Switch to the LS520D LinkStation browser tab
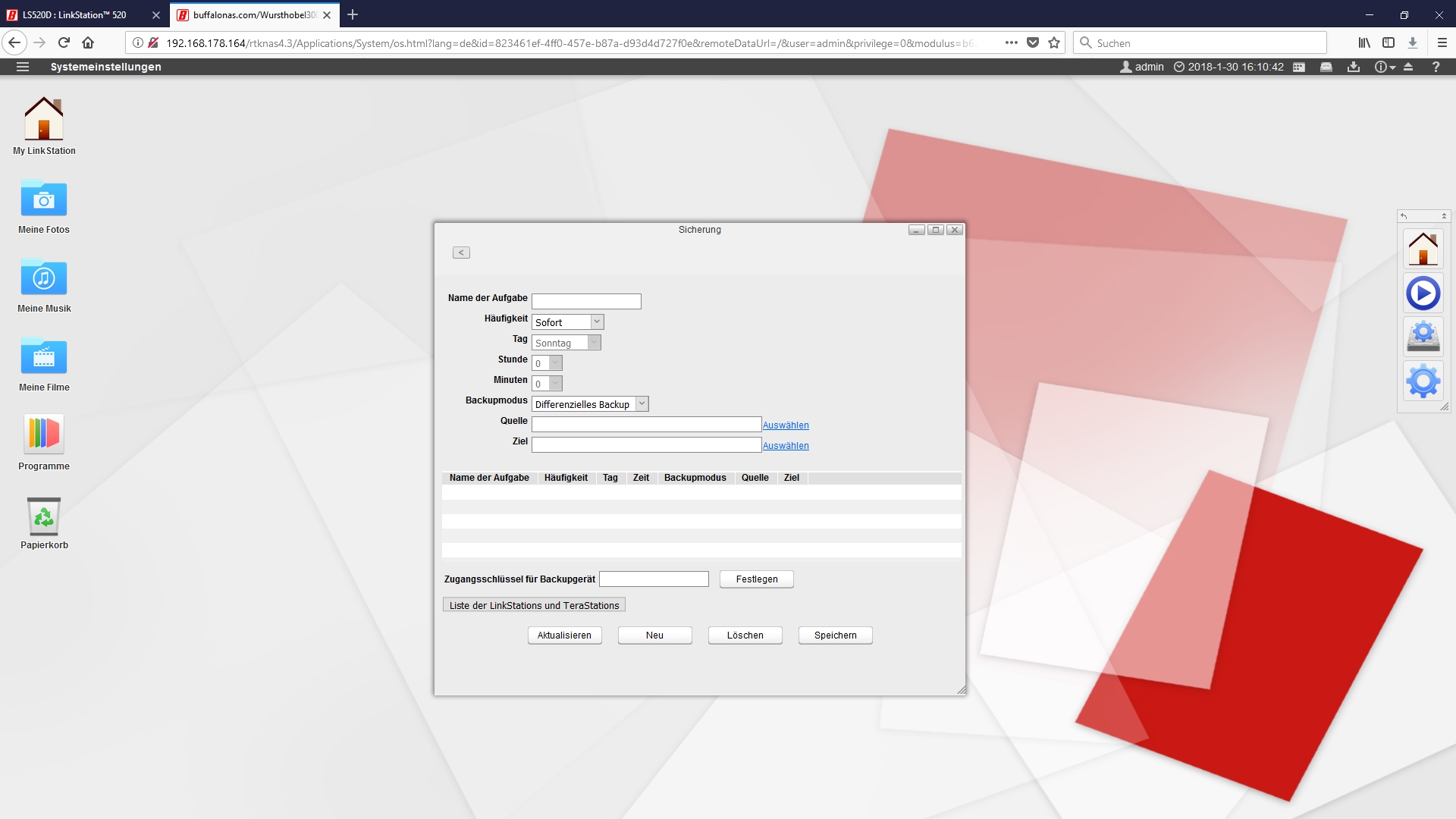The height and width of the screenshot is (819, 1456). pyautogui.click(x=76, y=14)
